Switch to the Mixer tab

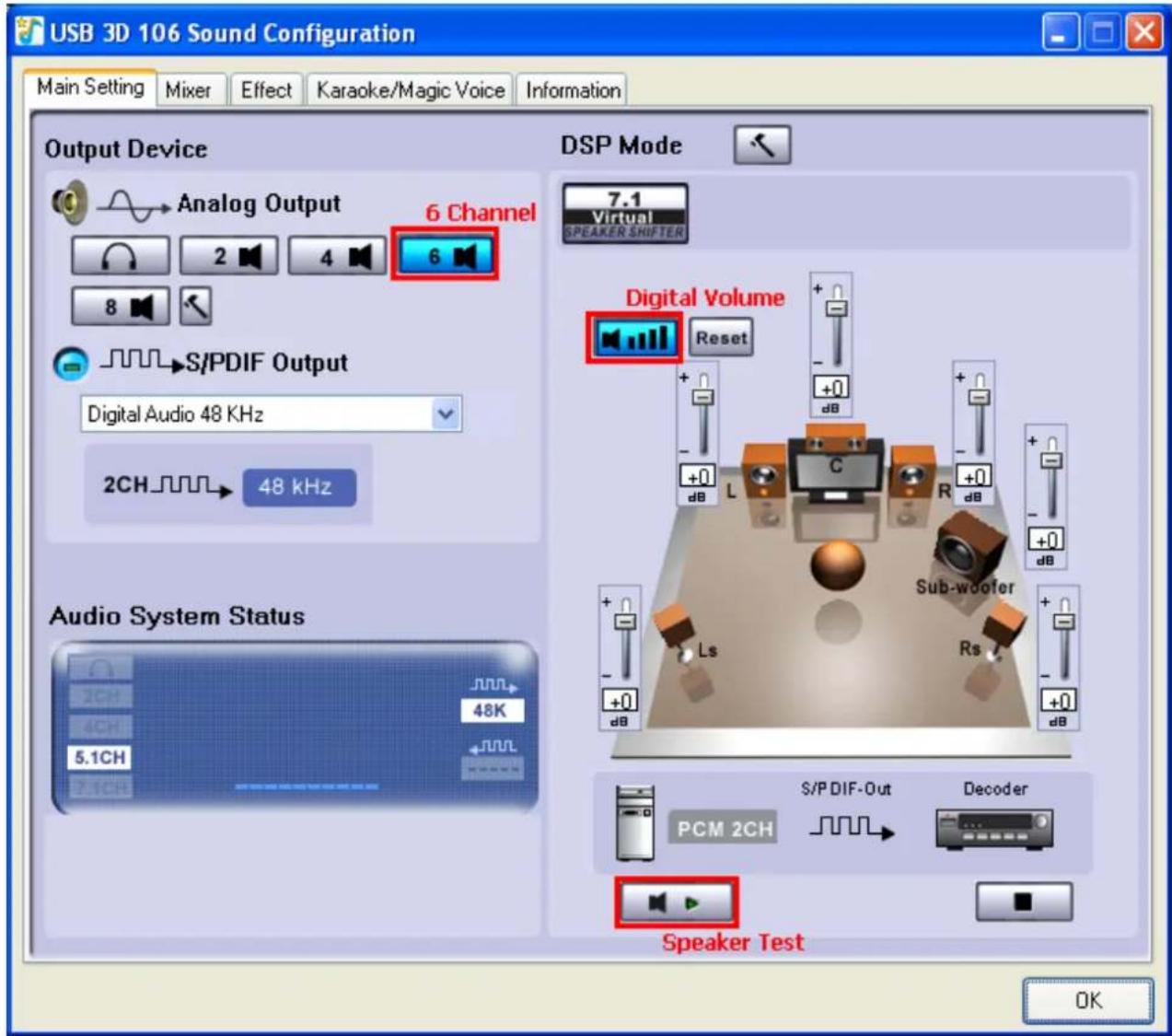(x=188, y=90)
